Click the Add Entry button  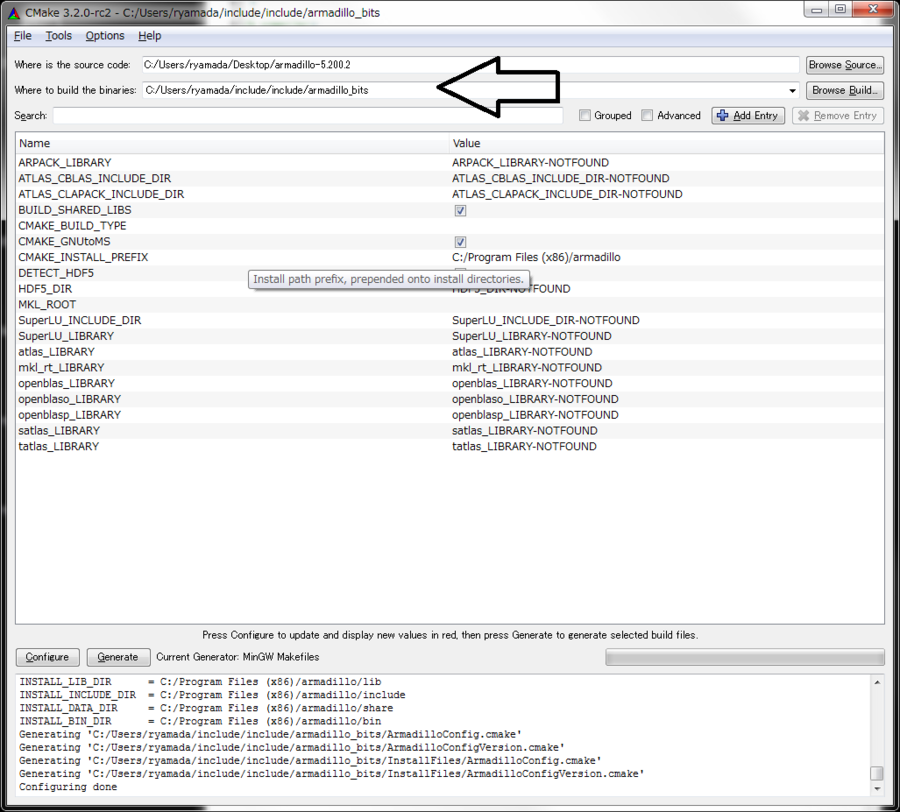point(748,115)
